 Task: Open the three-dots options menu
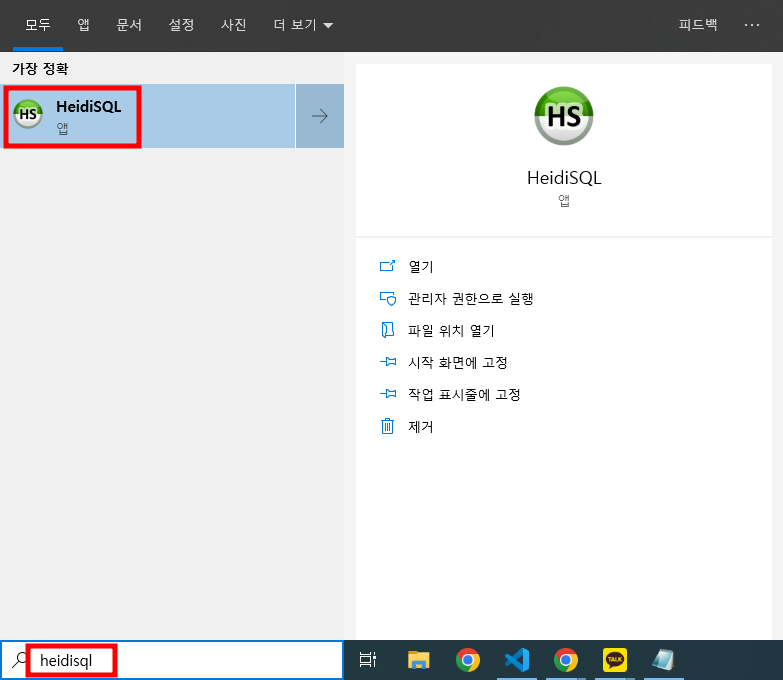point(752,25)
